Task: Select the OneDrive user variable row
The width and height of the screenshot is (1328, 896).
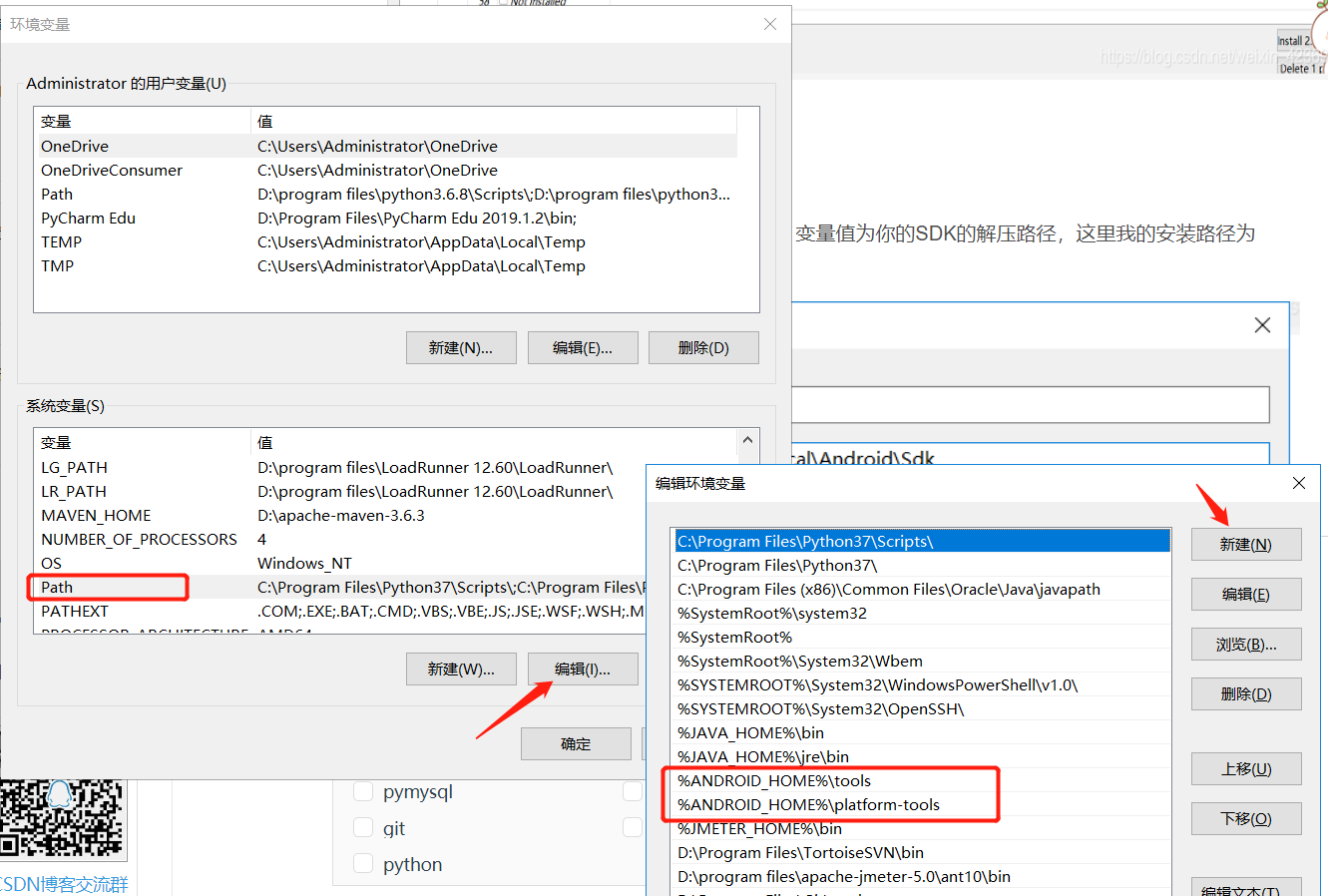Action: [x=386, y=147]
